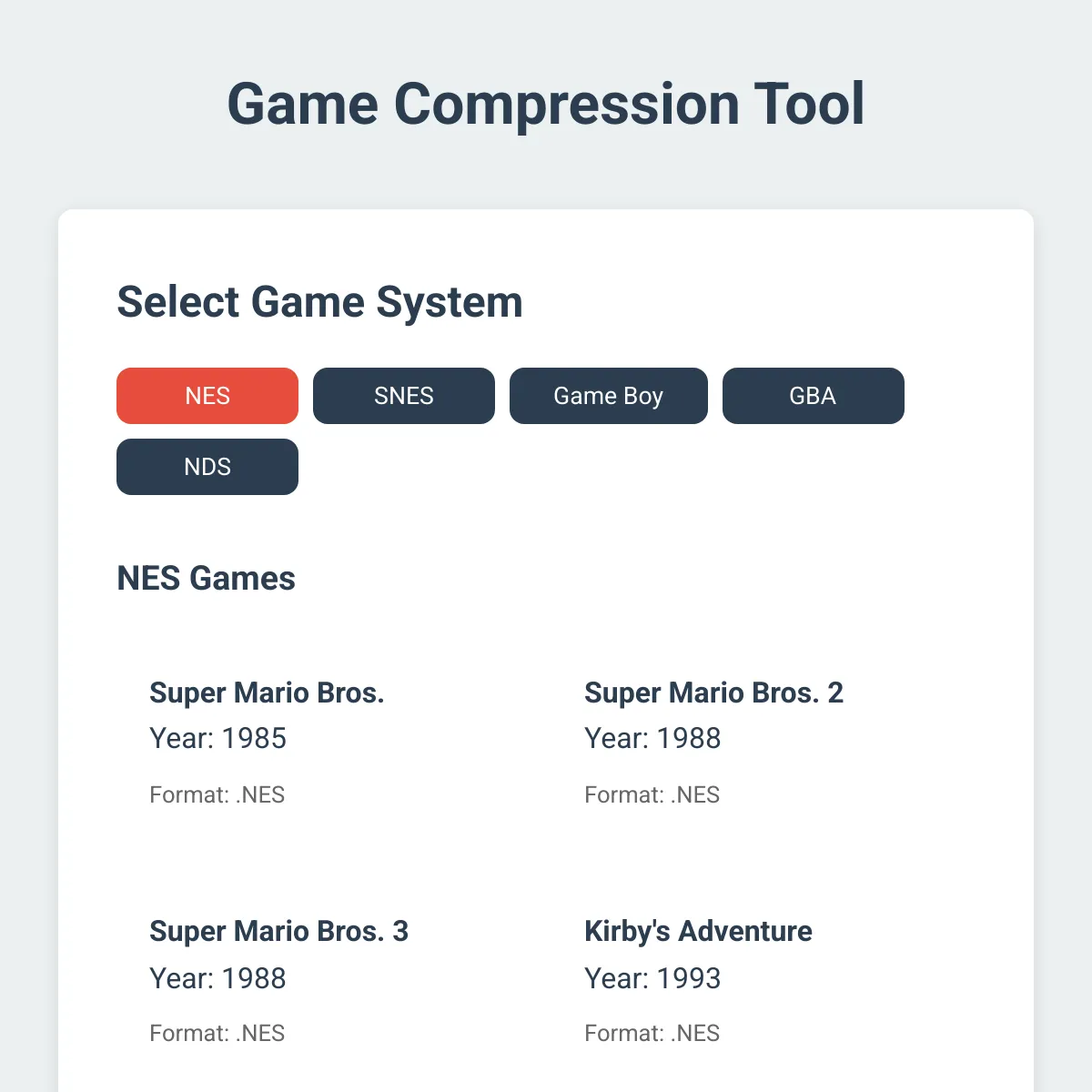
Task: Click Year: 1988 under Super Mario Bros. 3
Action: point(217,978)
